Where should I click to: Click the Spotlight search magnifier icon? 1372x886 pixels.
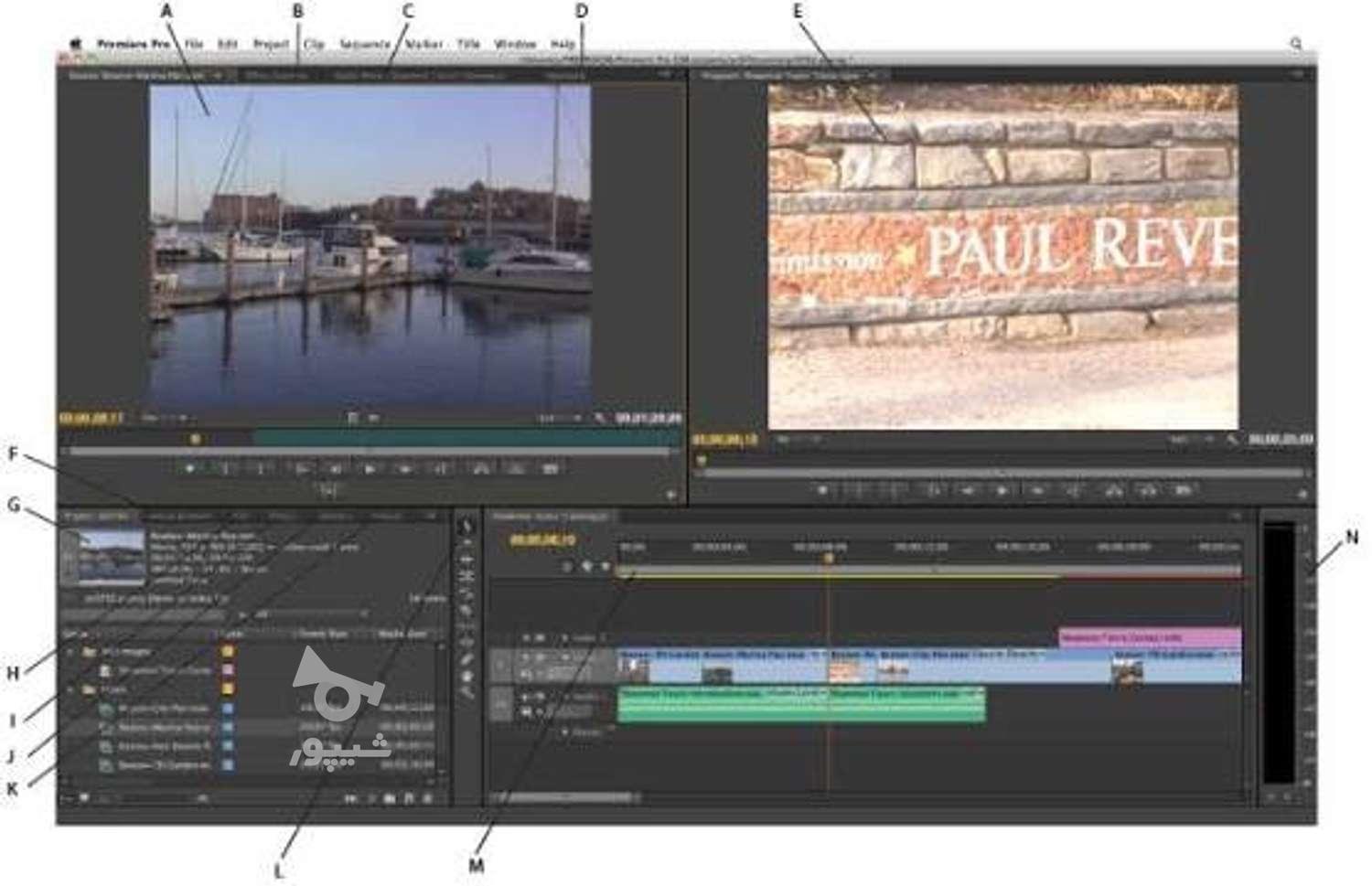coord(1296,44)
